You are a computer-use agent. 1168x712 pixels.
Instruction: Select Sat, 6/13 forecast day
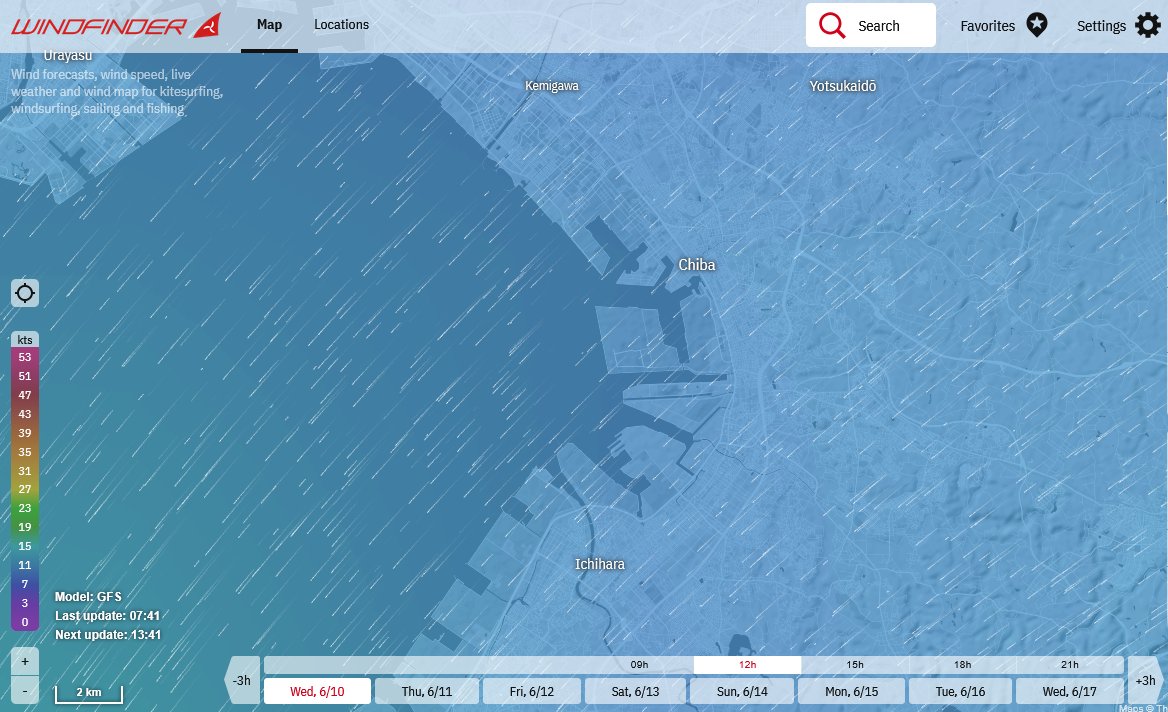[x=635, y=691]
